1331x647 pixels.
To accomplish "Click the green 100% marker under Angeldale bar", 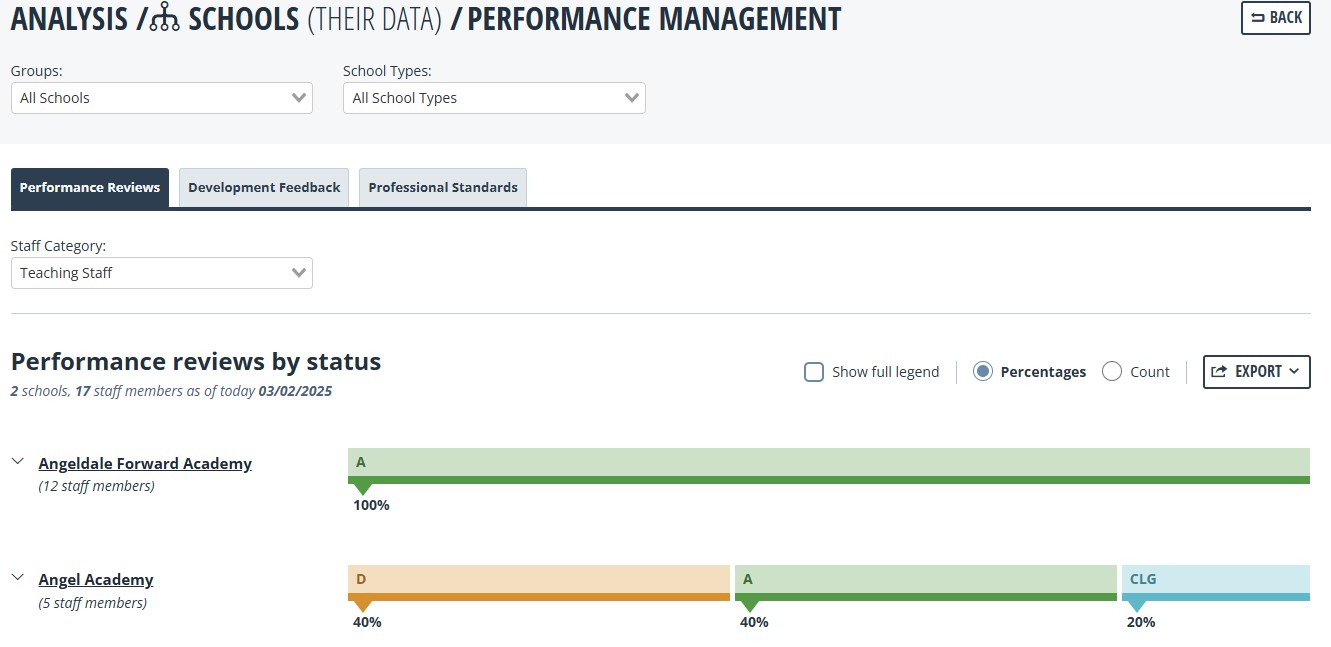I will (363, 489).
